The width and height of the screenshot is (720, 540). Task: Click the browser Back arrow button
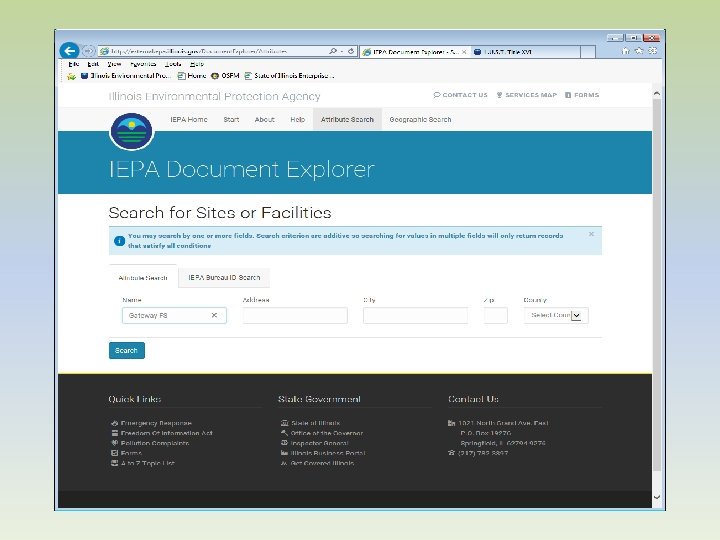pos(69,51)
